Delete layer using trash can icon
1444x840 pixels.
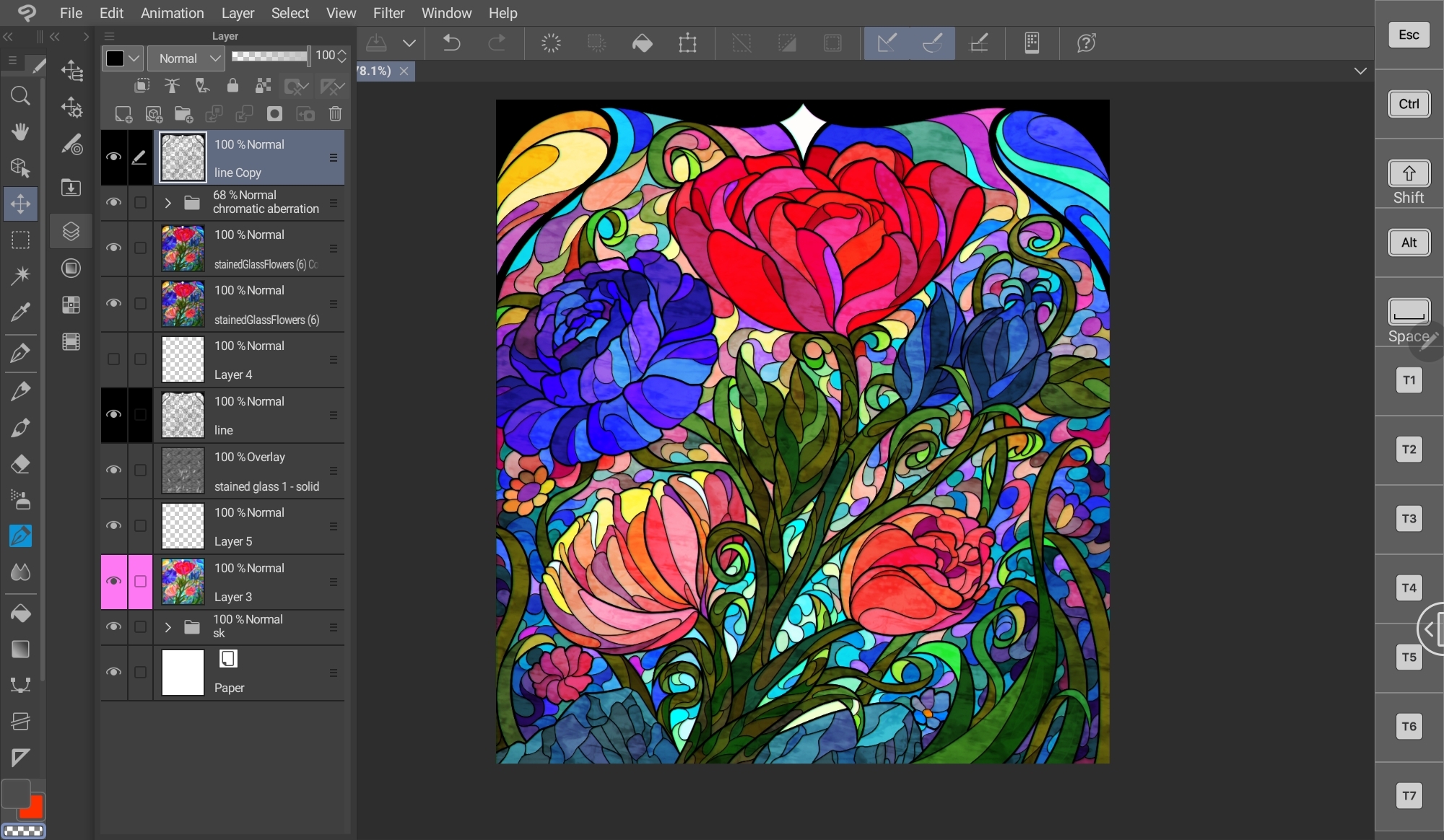(x=335, y=114)
